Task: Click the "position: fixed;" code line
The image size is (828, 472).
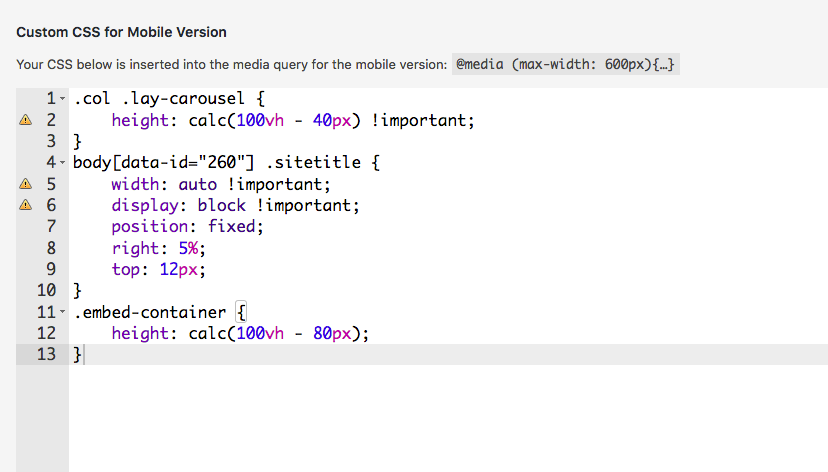Action: 187,227
